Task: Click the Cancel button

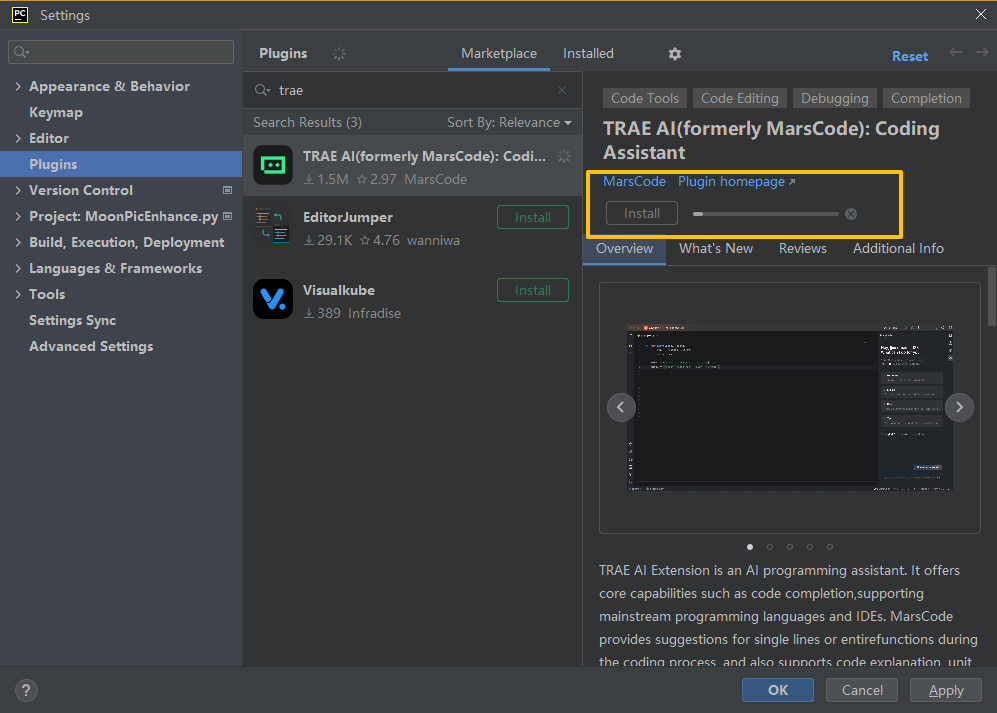Action: pos(862,690)
